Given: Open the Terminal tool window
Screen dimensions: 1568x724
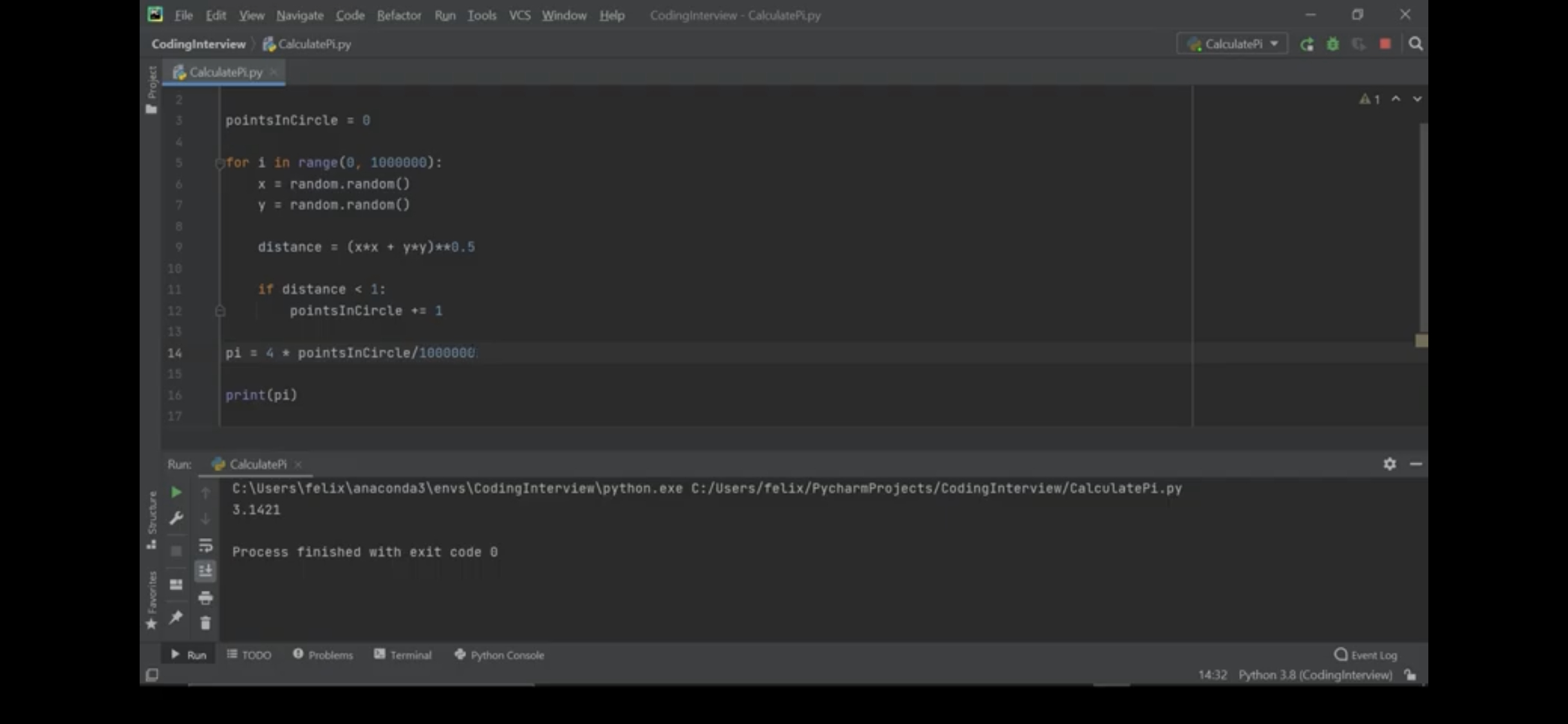Looking at the screenshot, I should (x=403, y=654).
